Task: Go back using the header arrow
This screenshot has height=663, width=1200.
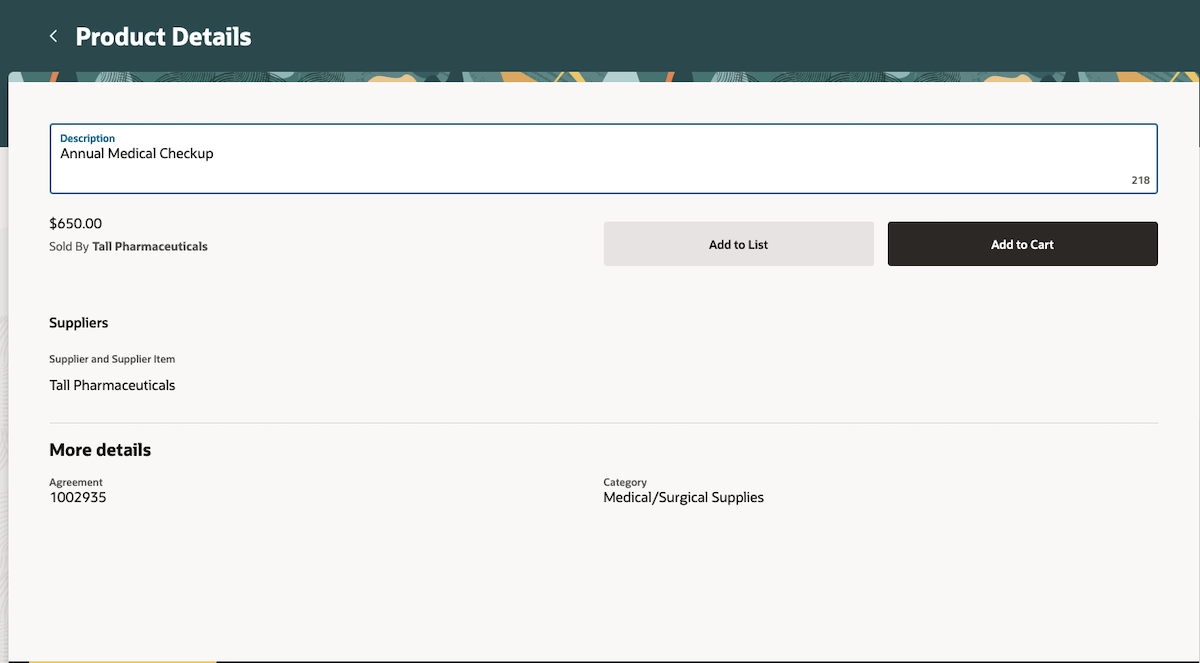Action: 53,36
